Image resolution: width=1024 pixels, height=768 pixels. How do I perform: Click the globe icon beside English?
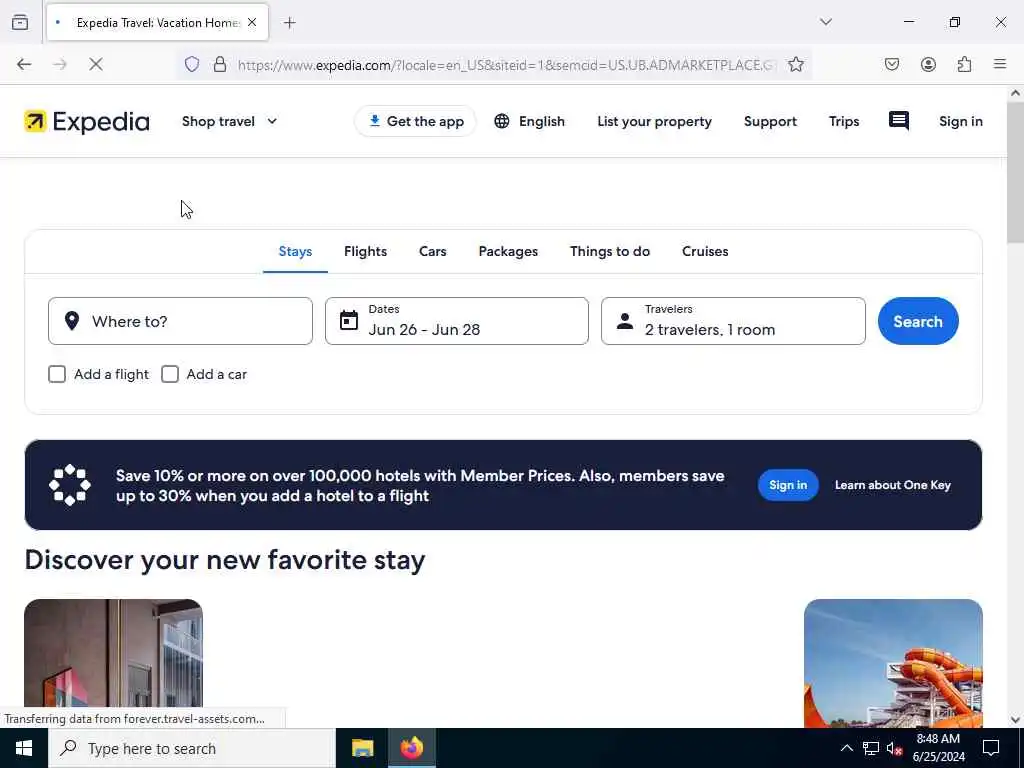click(502, 121)
